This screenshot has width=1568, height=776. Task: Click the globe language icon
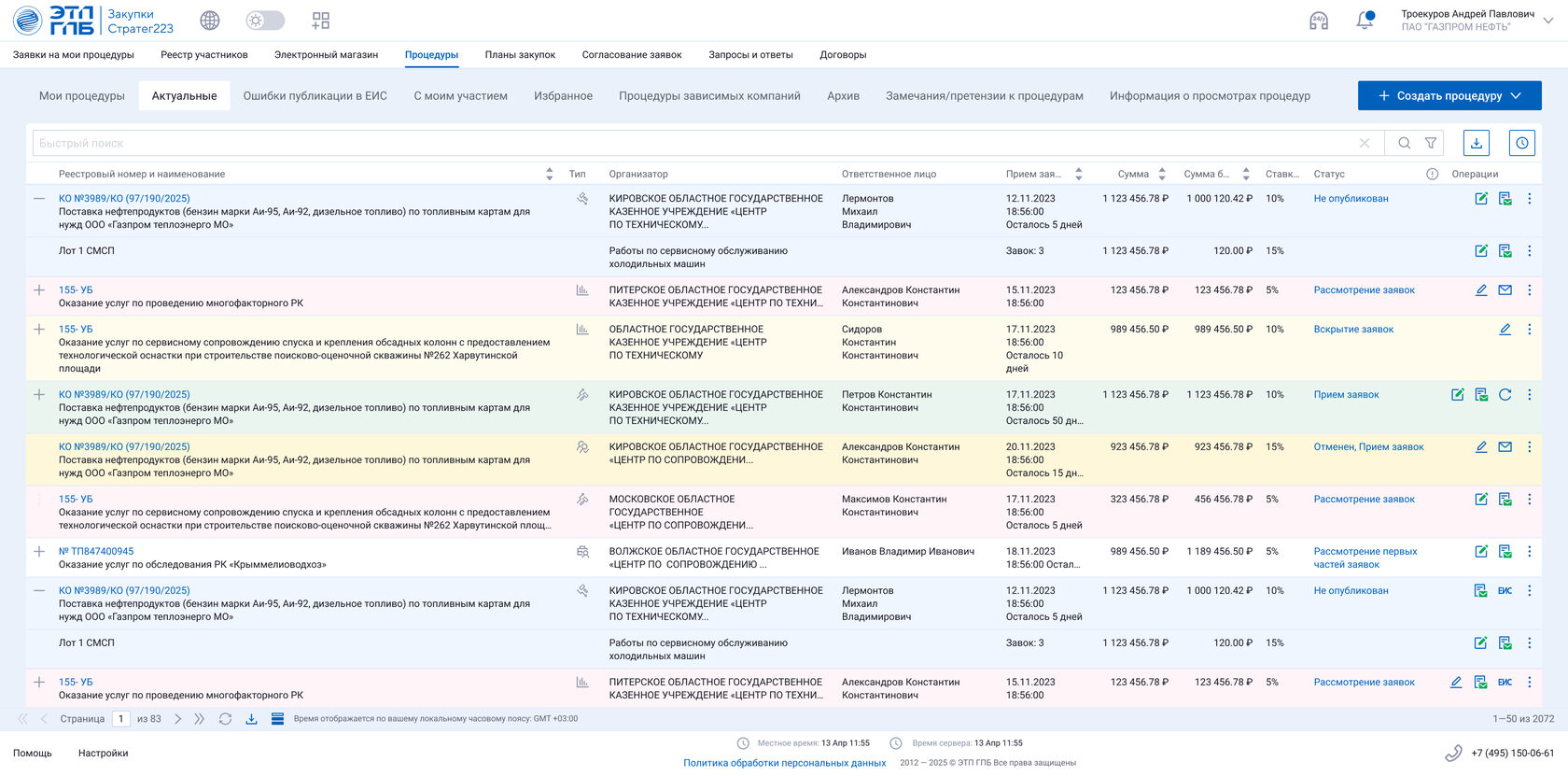pyautogui.click(x=210, y=21)
